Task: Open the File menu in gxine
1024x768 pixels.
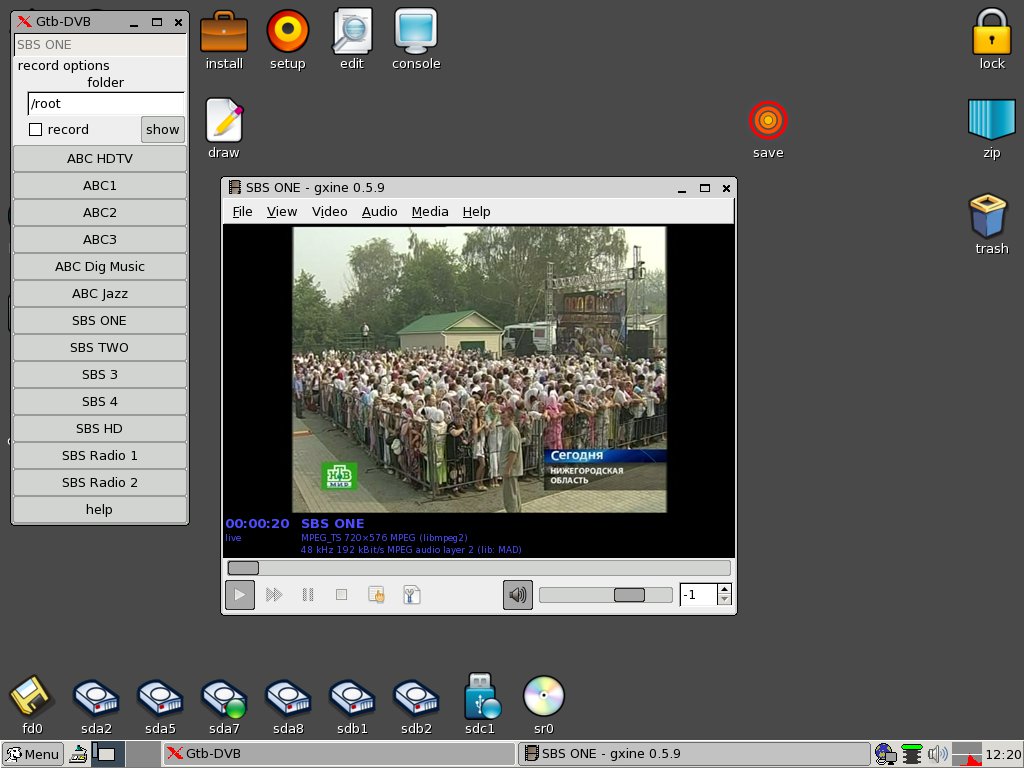Action: coord(242,212)
